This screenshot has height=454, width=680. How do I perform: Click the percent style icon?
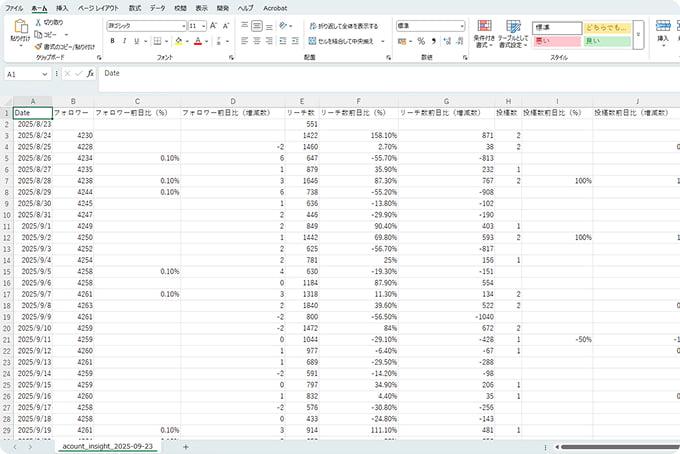coord(421,41)
